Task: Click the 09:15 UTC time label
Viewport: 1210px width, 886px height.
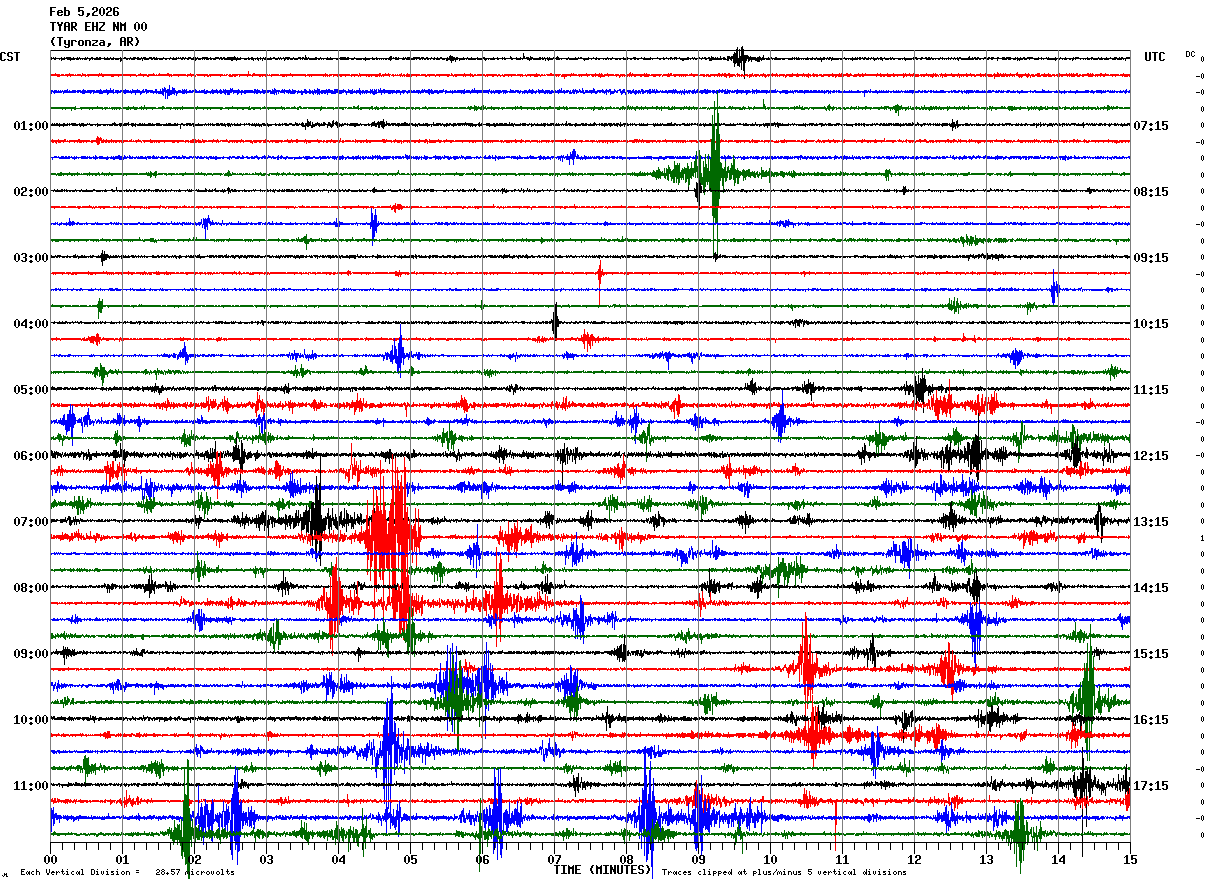Action: [x=1152, y=258]
